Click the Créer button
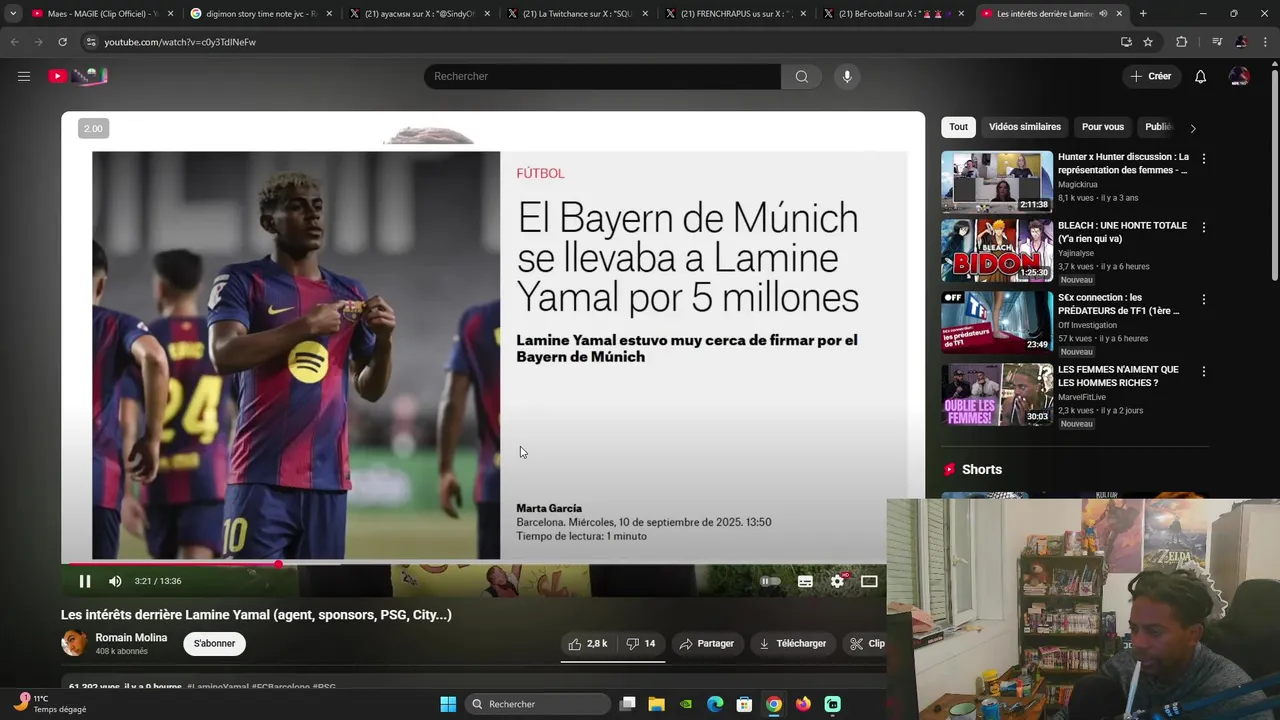 point(1150,76)
